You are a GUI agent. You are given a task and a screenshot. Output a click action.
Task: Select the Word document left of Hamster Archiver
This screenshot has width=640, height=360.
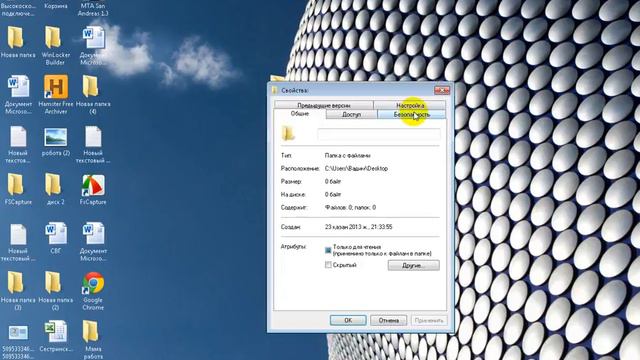pos(18,87)
